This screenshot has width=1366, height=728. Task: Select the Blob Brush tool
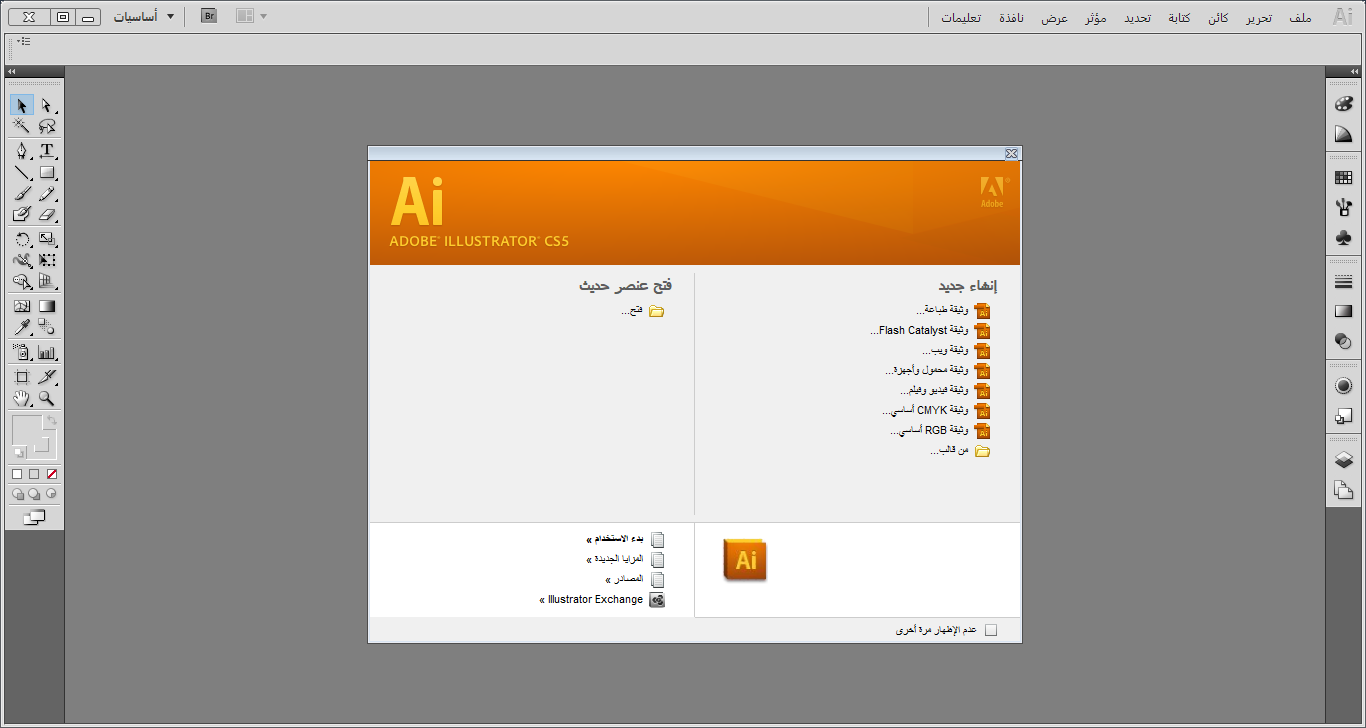point(22,215)
